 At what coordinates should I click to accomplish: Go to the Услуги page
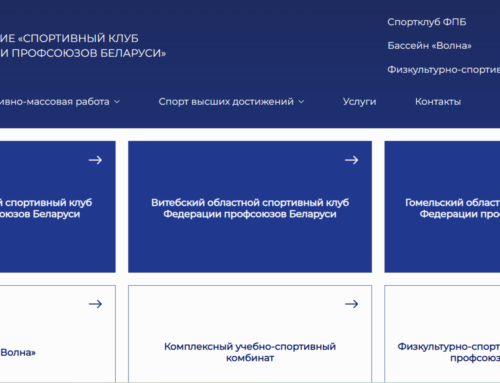pos(359,101)
